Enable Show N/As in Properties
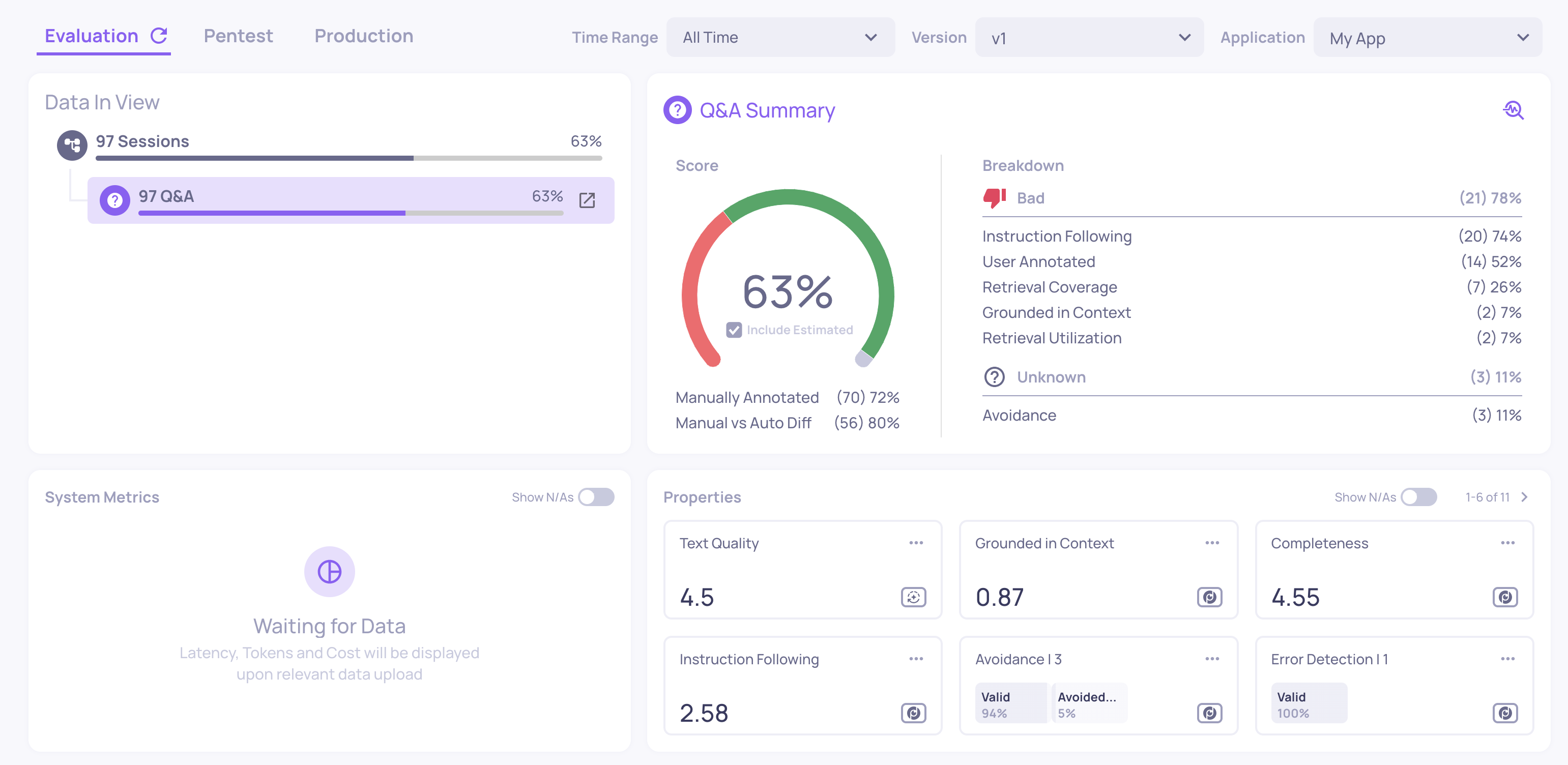The width and height of the screenshot is (1568, 765). pyautogui.click(x=1418, y=497)
